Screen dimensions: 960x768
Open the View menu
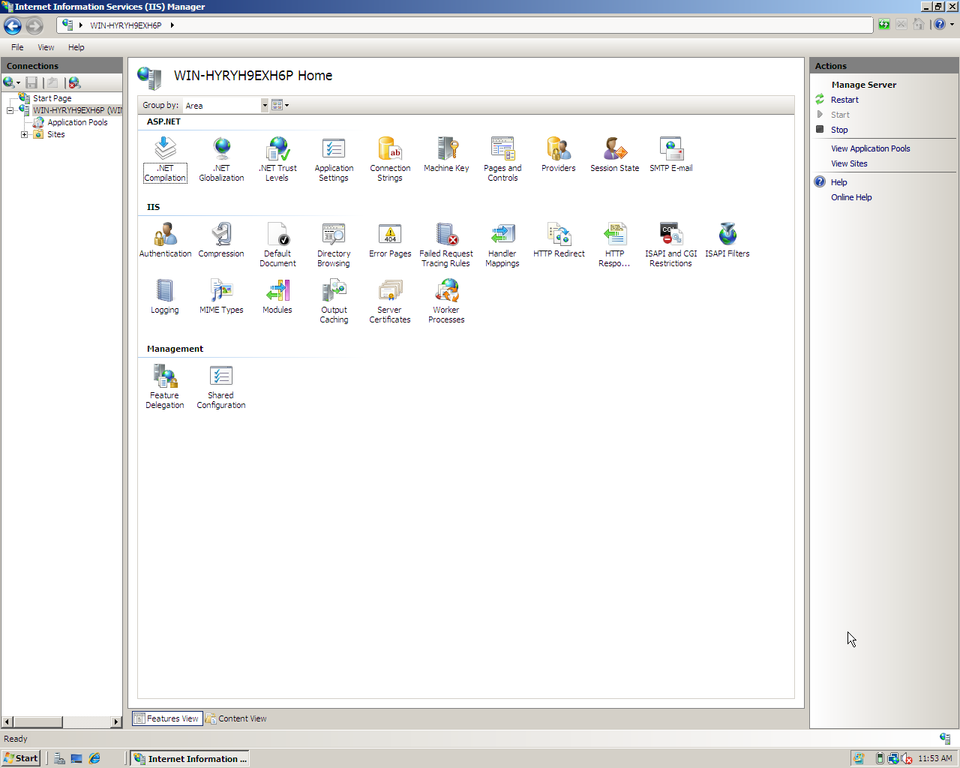46,47
